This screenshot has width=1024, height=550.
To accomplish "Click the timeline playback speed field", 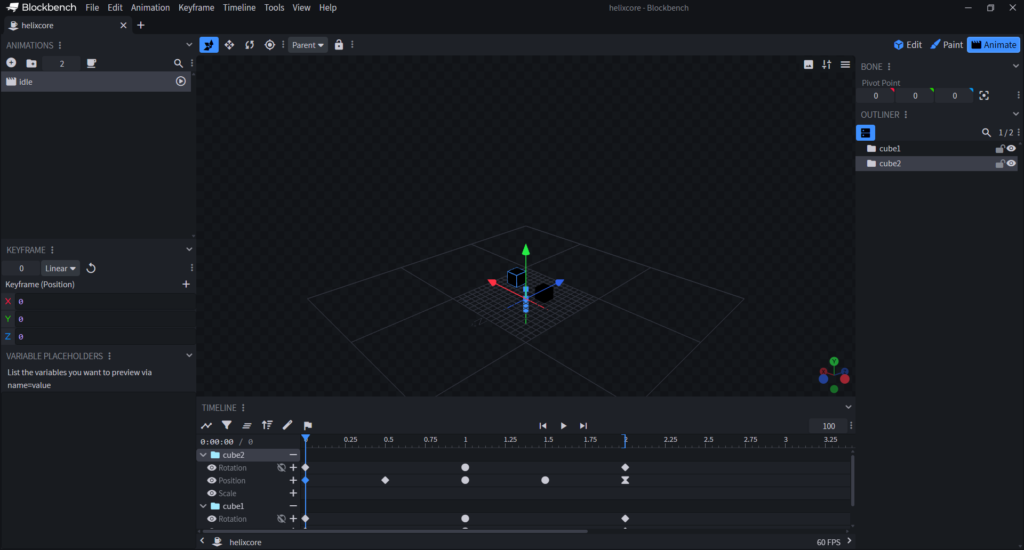I will click(828, 426).
